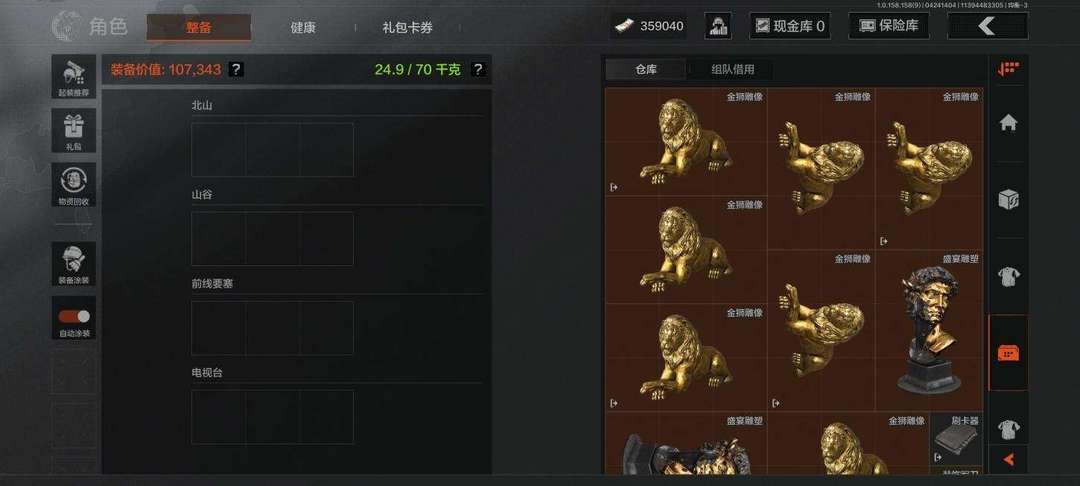The height and width of the screenshot is (486, 1080).
Task: Open the 物资回收 recycle icon
Action: [x=74, y=184]
